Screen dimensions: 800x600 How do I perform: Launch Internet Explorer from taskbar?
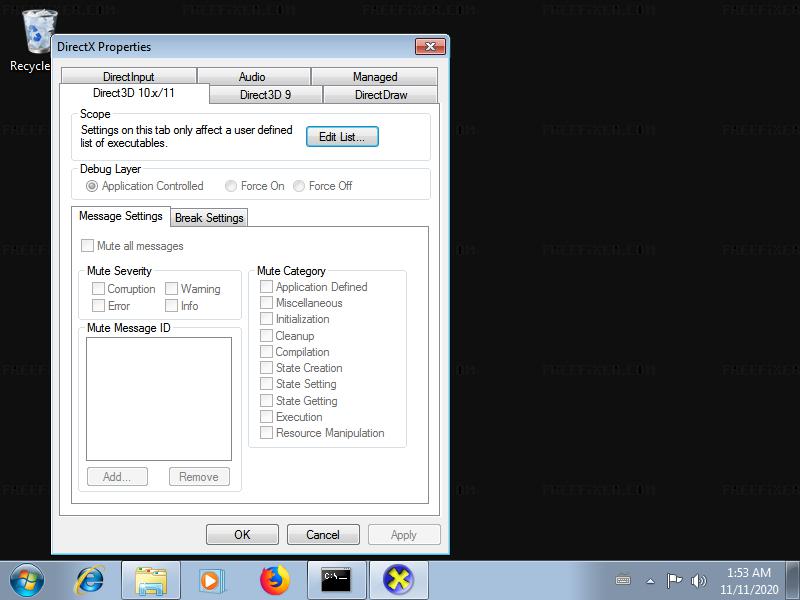click(x=90, y=580)
